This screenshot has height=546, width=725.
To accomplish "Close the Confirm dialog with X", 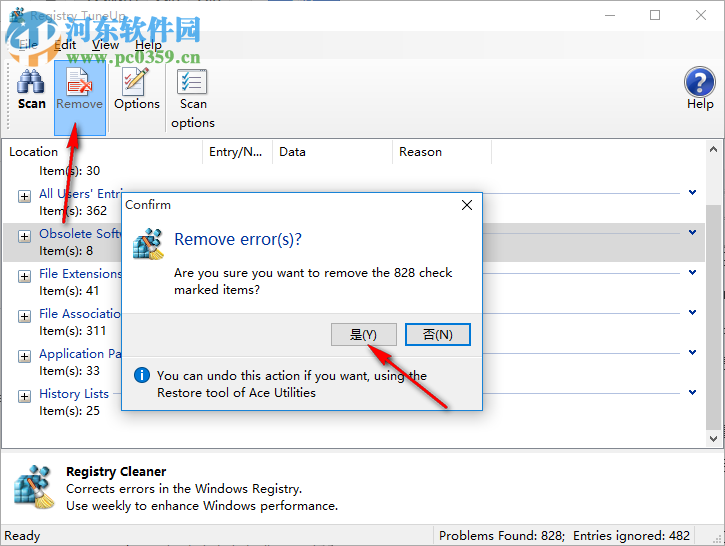I will 467,205.
